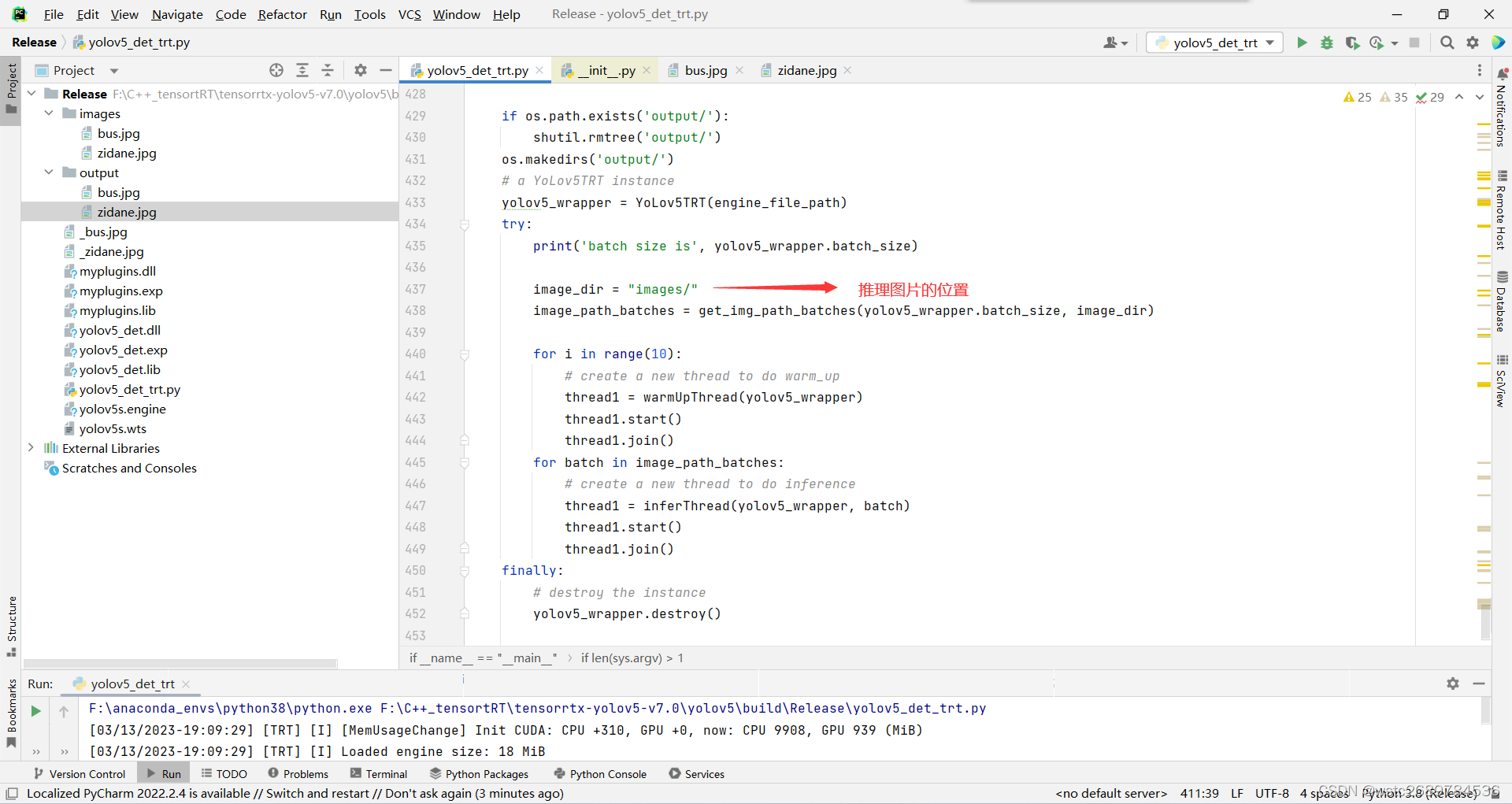Image resolution: width=1512 pixels, height=804 pixels.
Task: Open Python Console tool window
Action: [x=600, y=774]
